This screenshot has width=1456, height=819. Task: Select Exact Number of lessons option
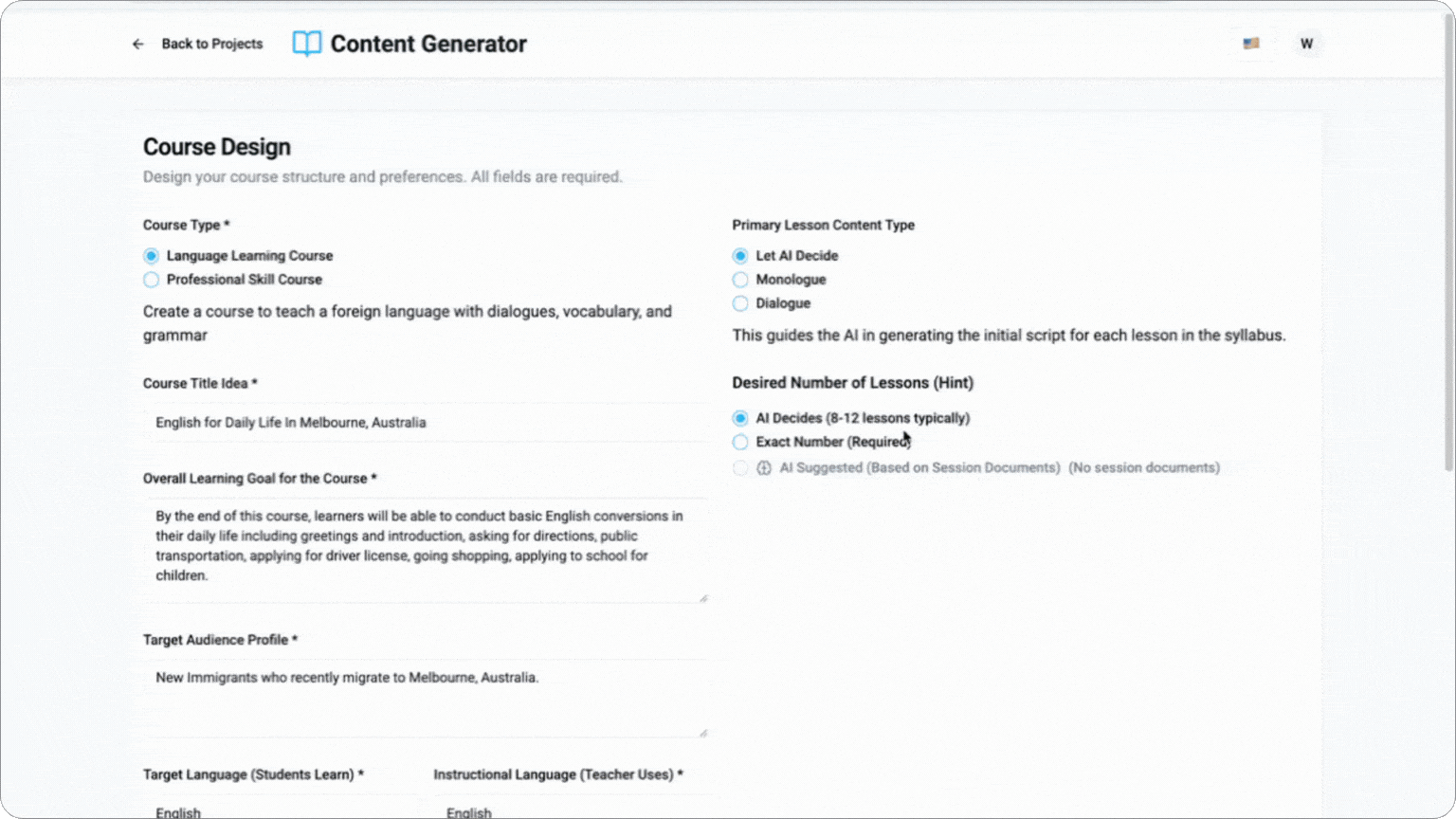[740, 443]
